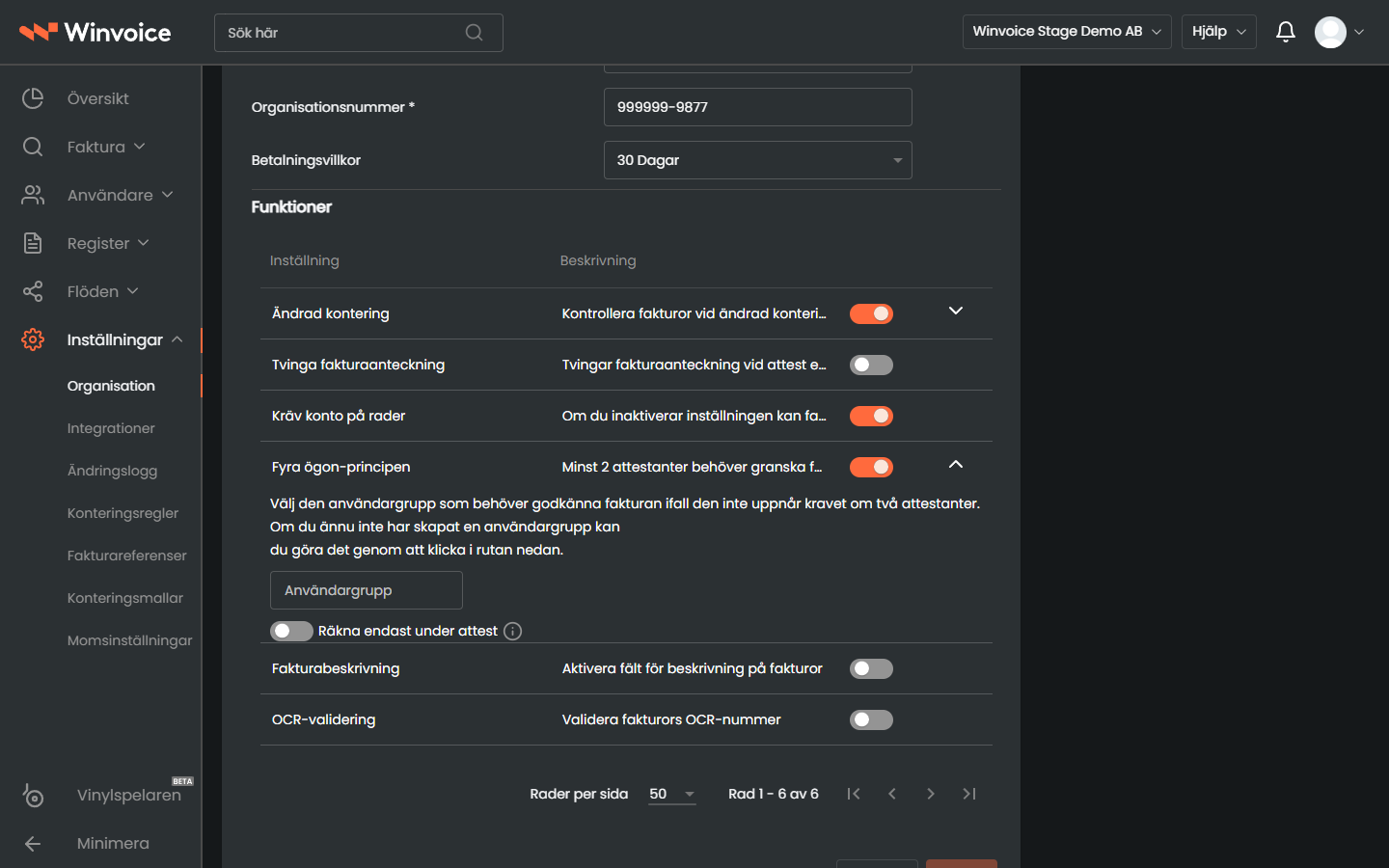Click the Organisationsnummer input field
The width and height of the screenshot is (1389, 868).
pos(758,107)
